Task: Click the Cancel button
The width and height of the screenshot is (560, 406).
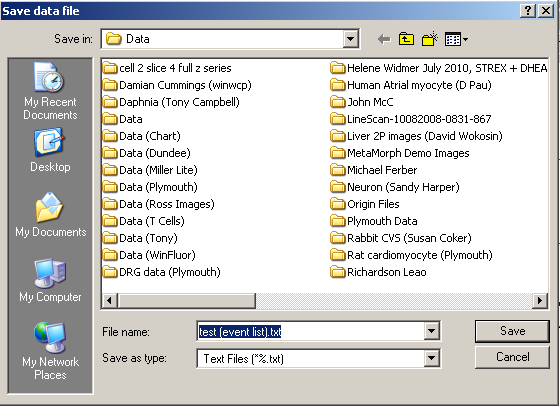Action: point(512,357)
